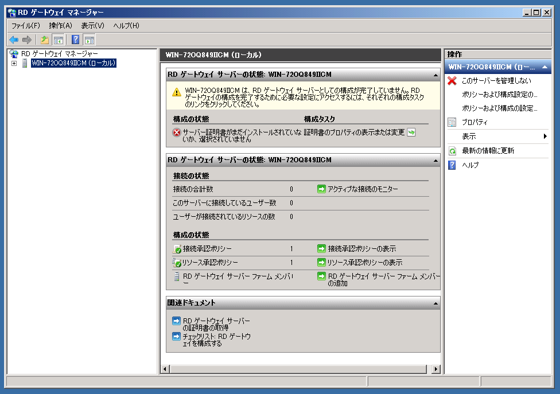Viewport: 560px width, 394px height.
Task: Click the Help icon in actions pane
Action: click(x=452, y=165)
